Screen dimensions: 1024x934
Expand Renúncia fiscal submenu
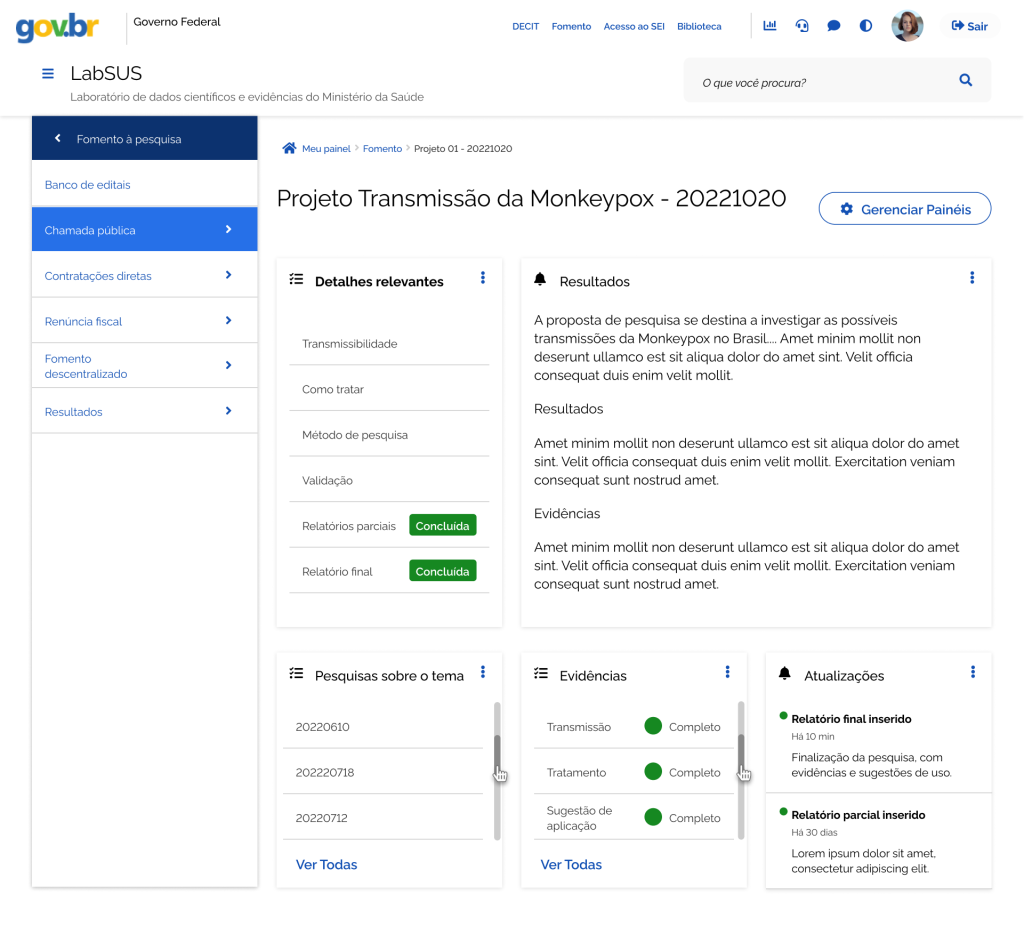(x=228, y=321)
